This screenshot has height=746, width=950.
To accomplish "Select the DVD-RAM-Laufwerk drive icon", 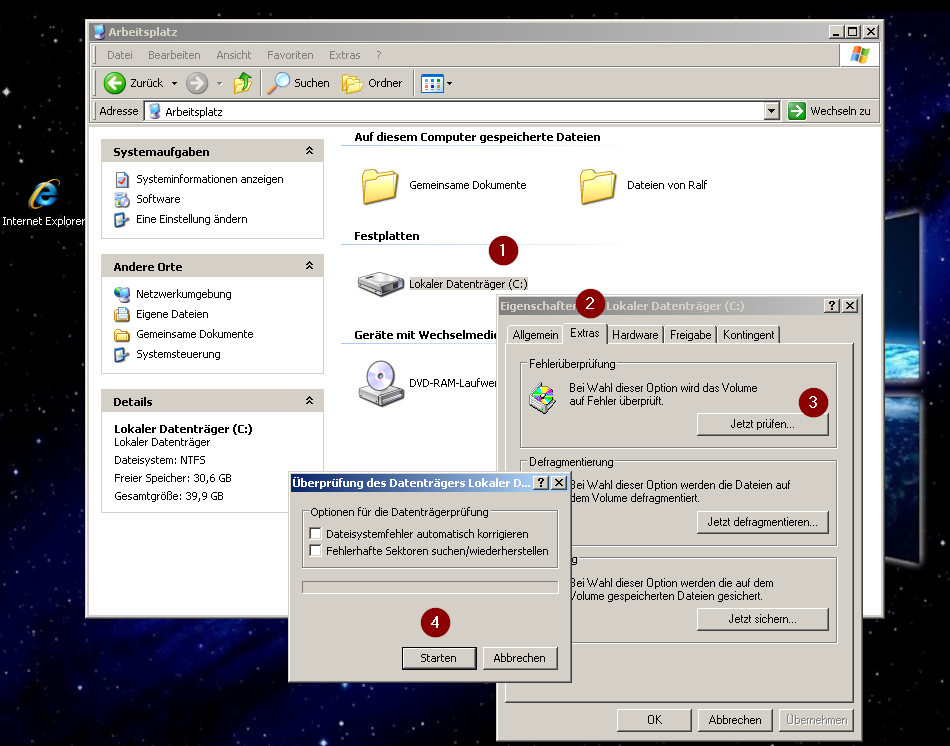I will point(380,383).
